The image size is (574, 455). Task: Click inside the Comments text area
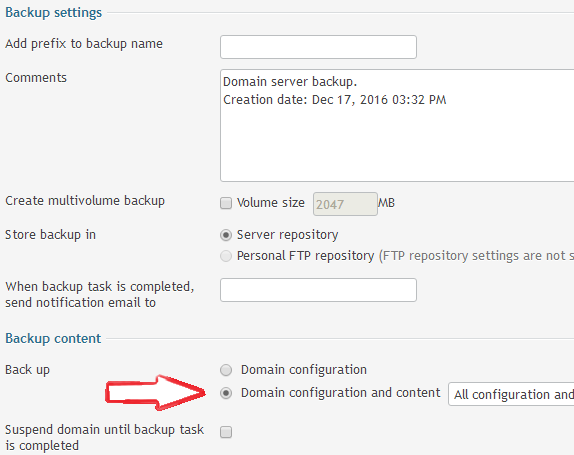397,125
